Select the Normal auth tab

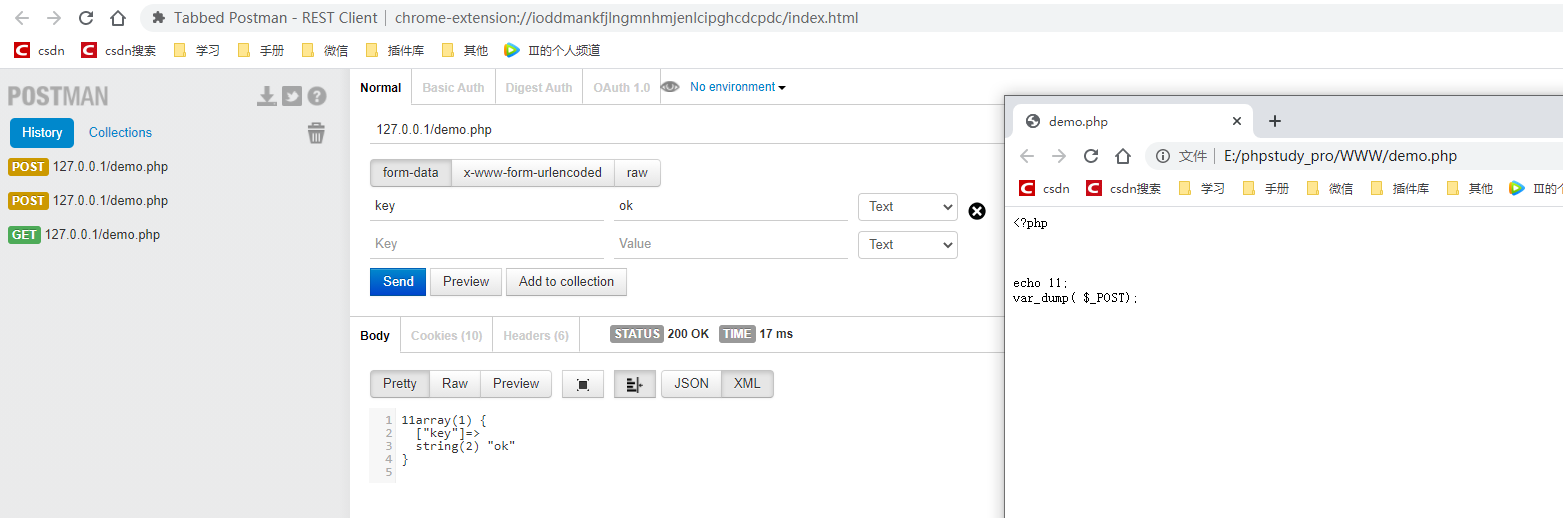(x=381, y=88)
